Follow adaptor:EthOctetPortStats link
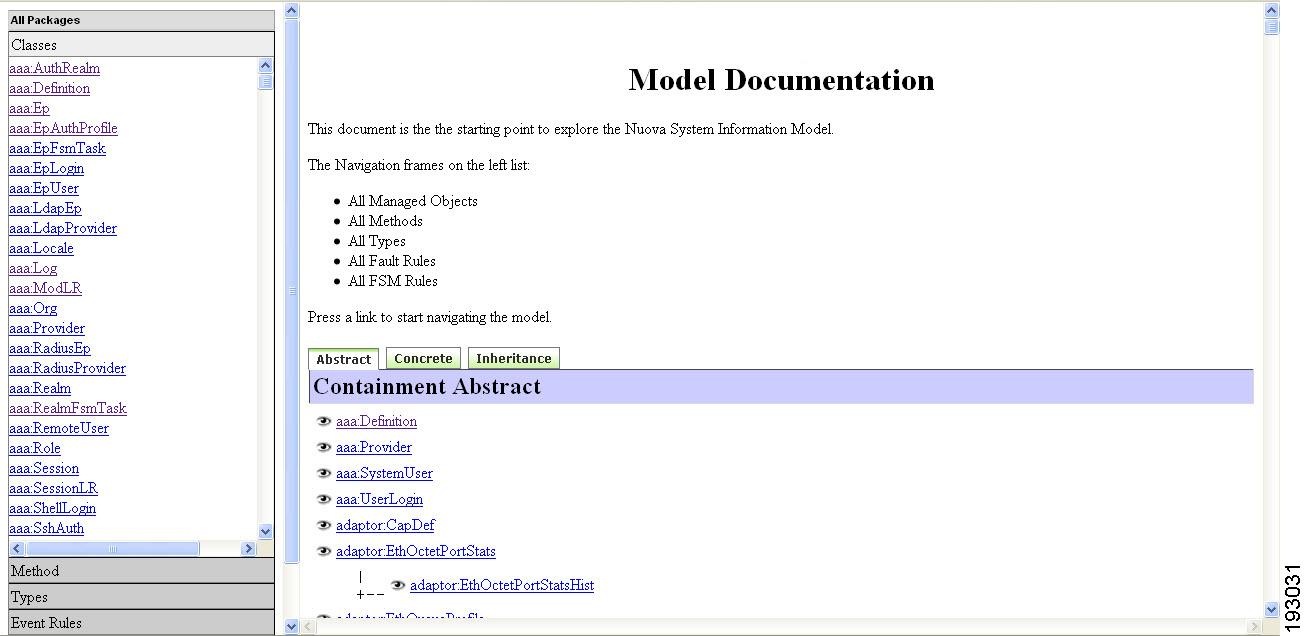 [x=416, y=551]
